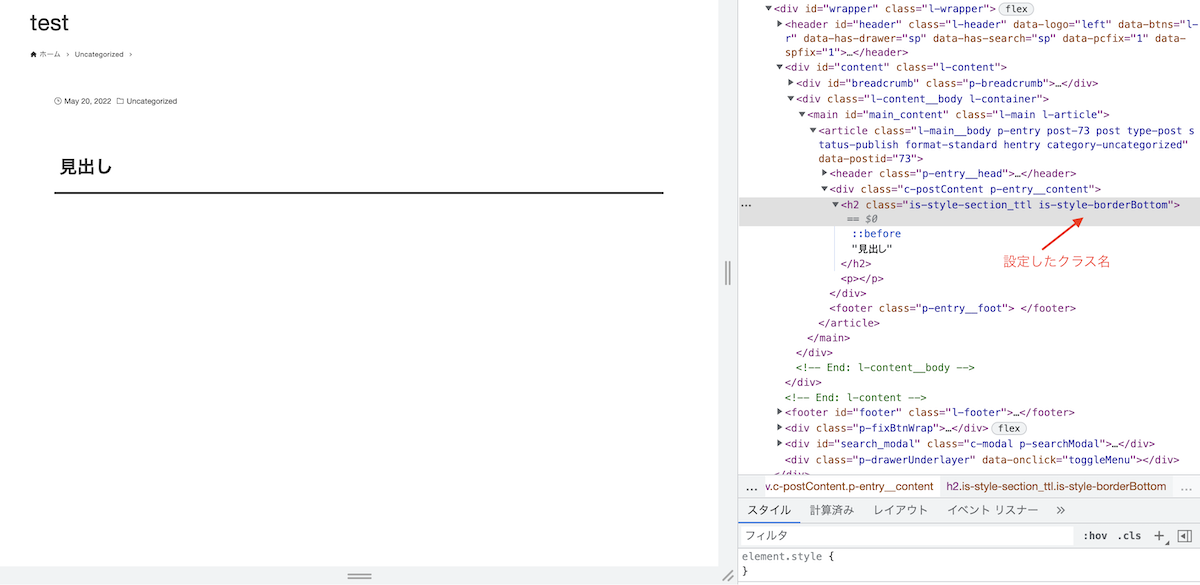The height and width of the screenshot is (585, 1200).
Task: Collapse the div#content node
Action: tap(780, 68)
